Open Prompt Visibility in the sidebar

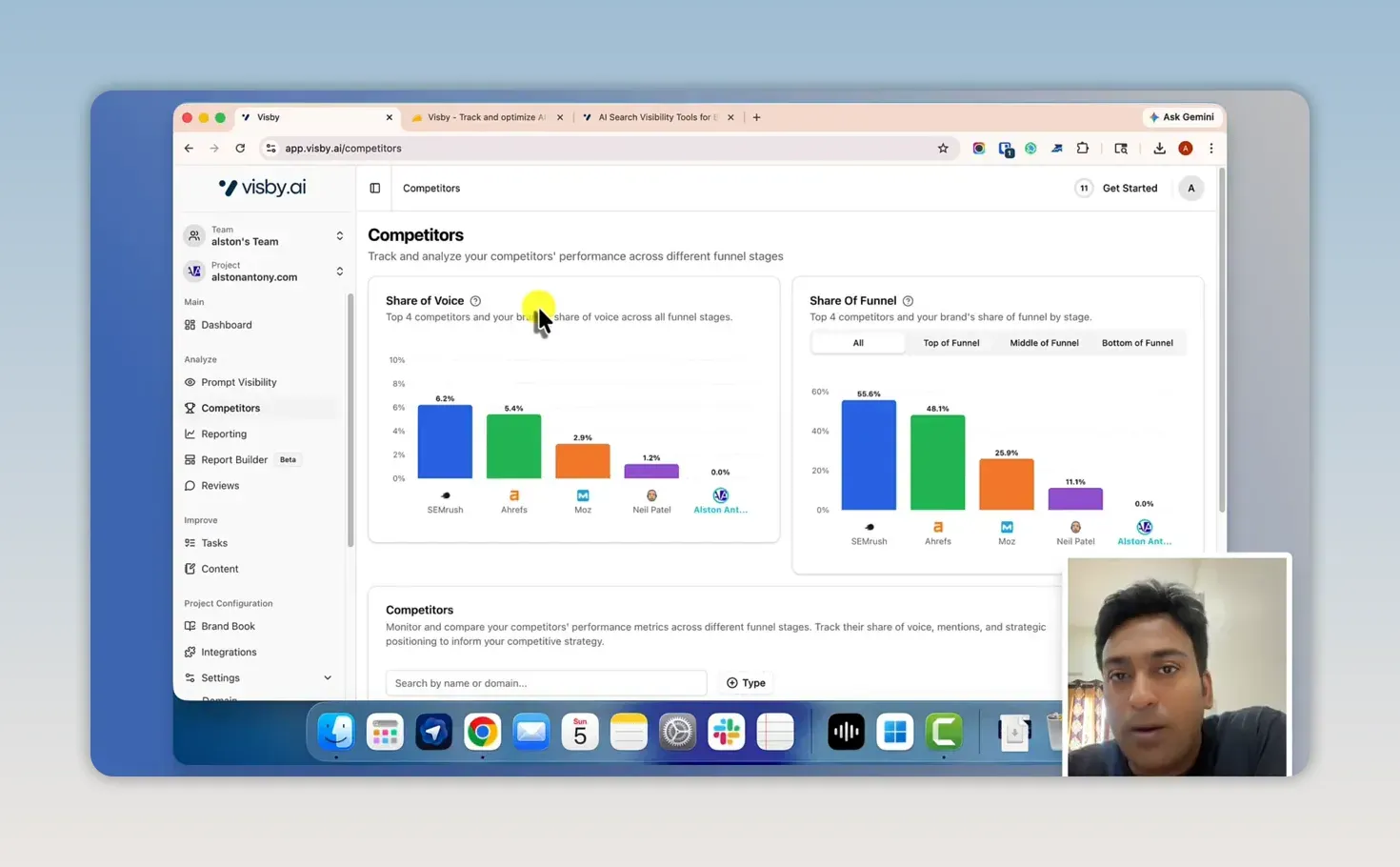pyautogui.click(x=239, y=382)
